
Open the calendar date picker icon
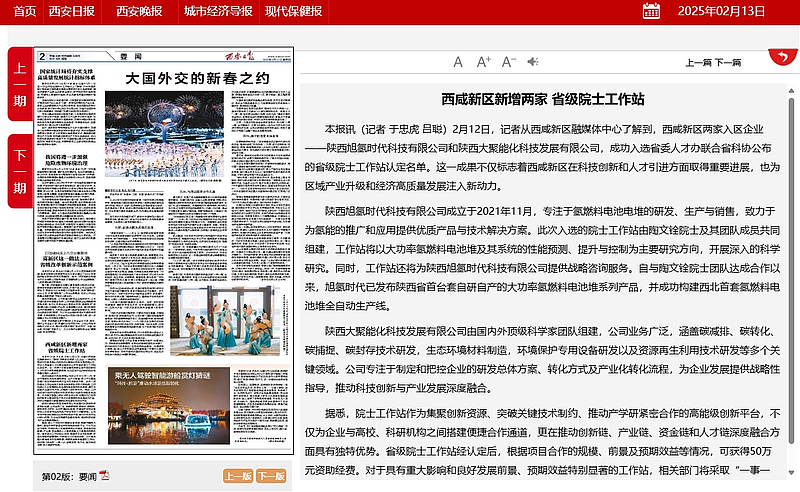point(651,11)
